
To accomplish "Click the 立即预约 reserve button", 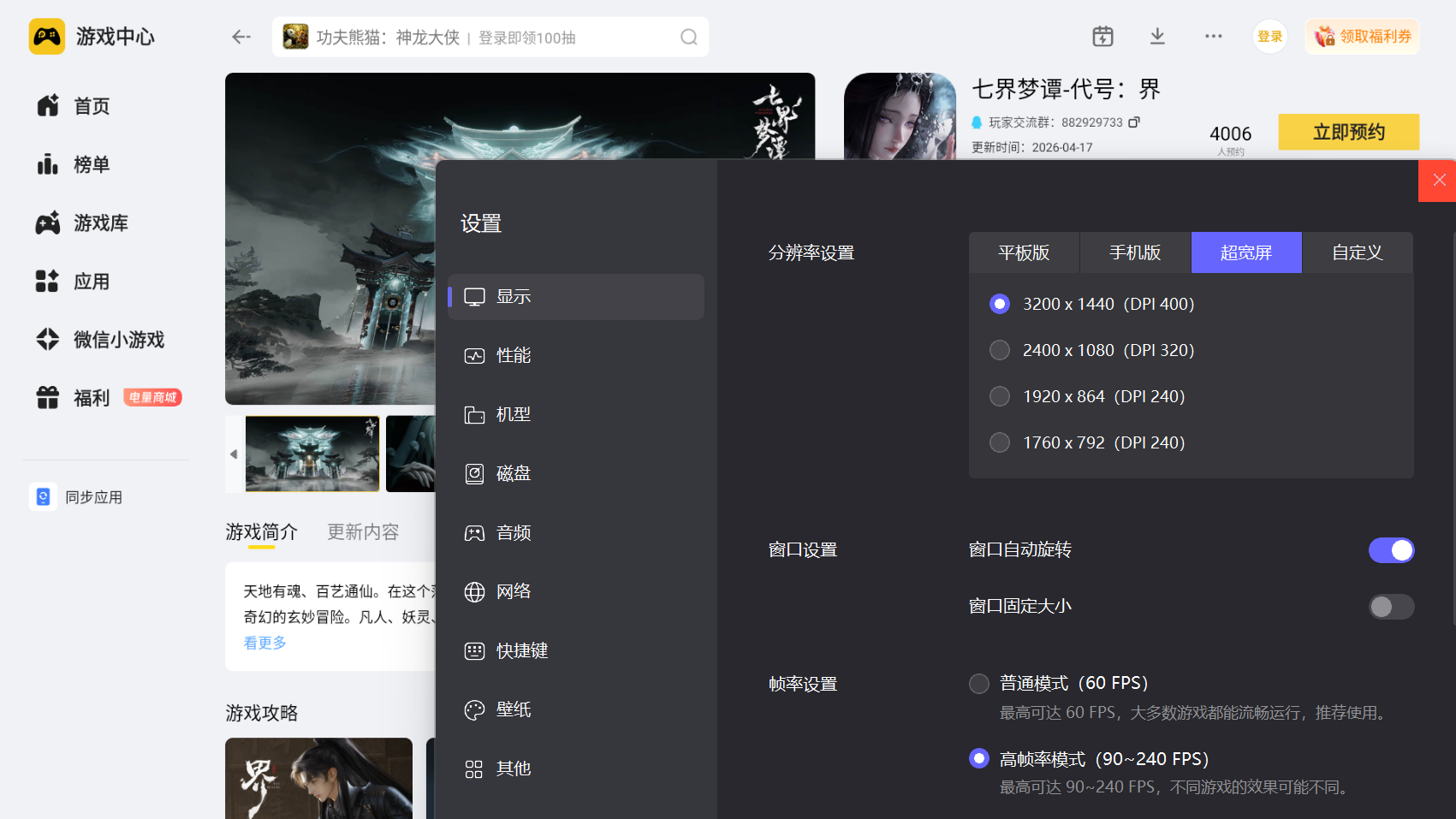I will click(x=1349, y=132).
